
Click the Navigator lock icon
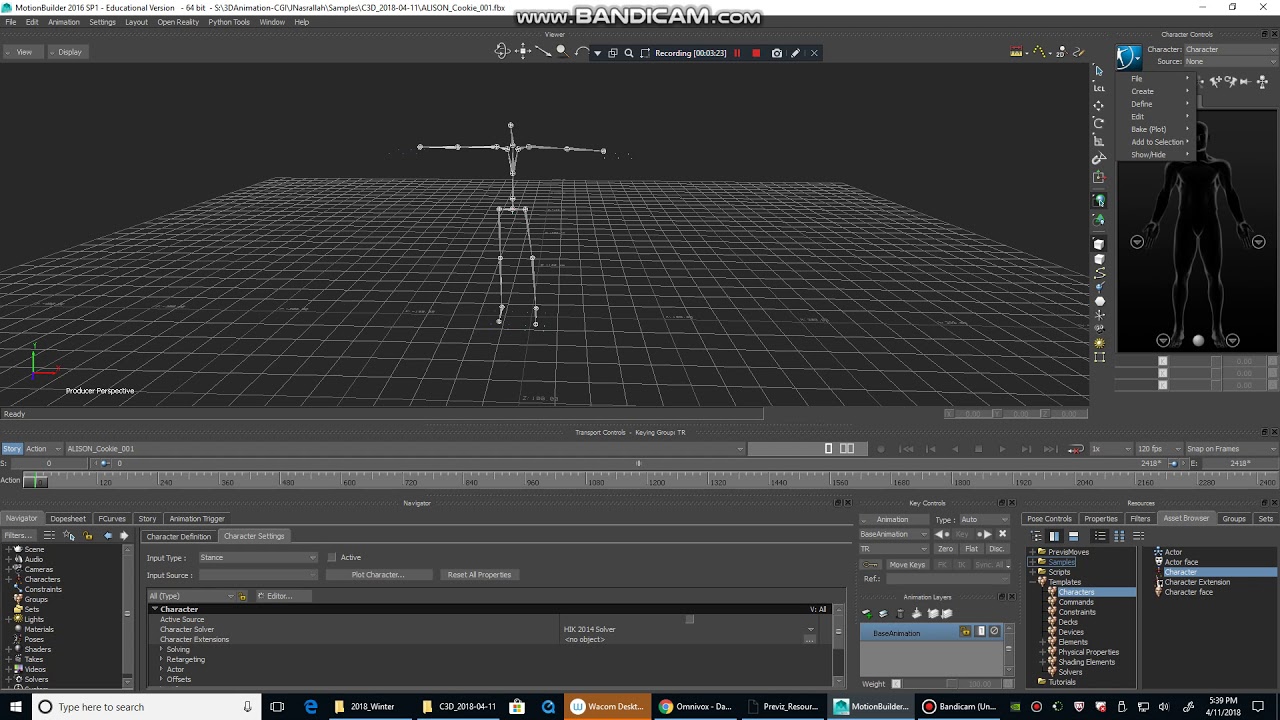[88, 536]
